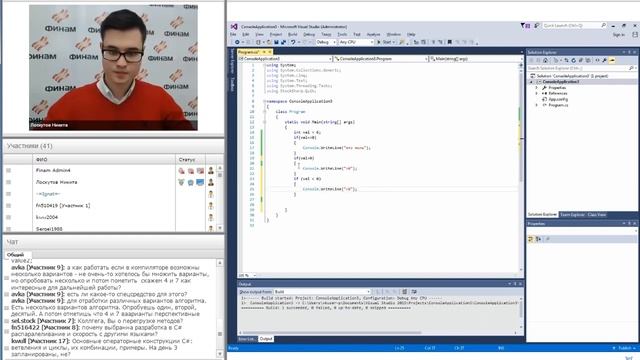640x360 pixels.
Task: Click the bookmark toolbar icon
Action: [449, 42]
